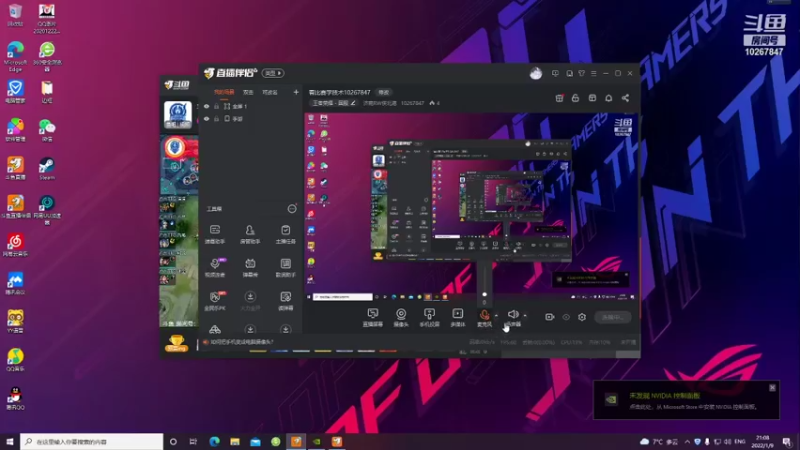Image resolution: width=800 pixels, height=450 pixels.
Task: Expand speaker options arrow
Action: [x=525, y=316]
